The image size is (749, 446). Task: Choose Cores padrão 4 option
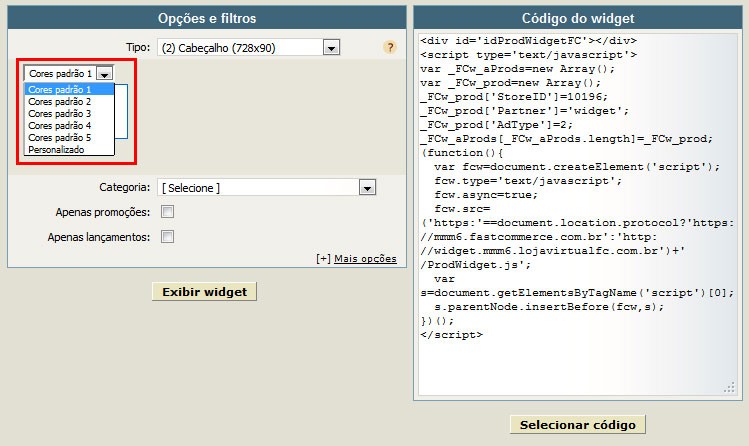(x=69, y=126)
